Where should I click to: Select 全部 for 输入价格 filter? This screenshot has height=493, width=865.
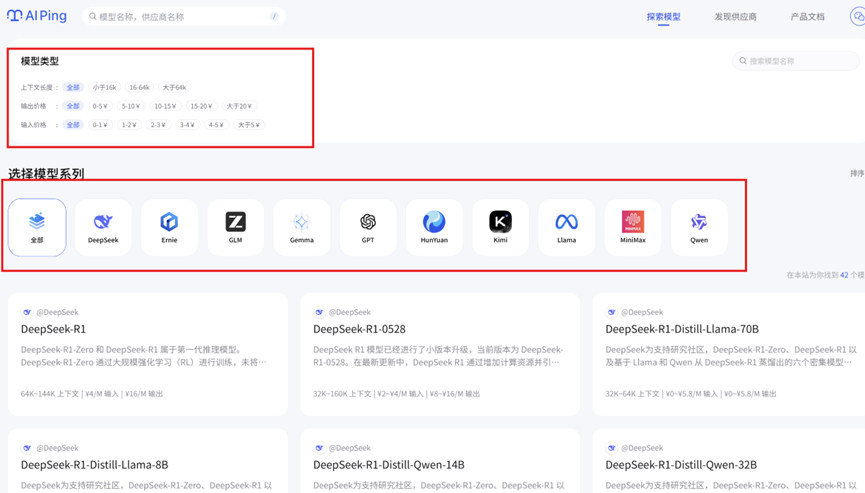click(73, 125)
